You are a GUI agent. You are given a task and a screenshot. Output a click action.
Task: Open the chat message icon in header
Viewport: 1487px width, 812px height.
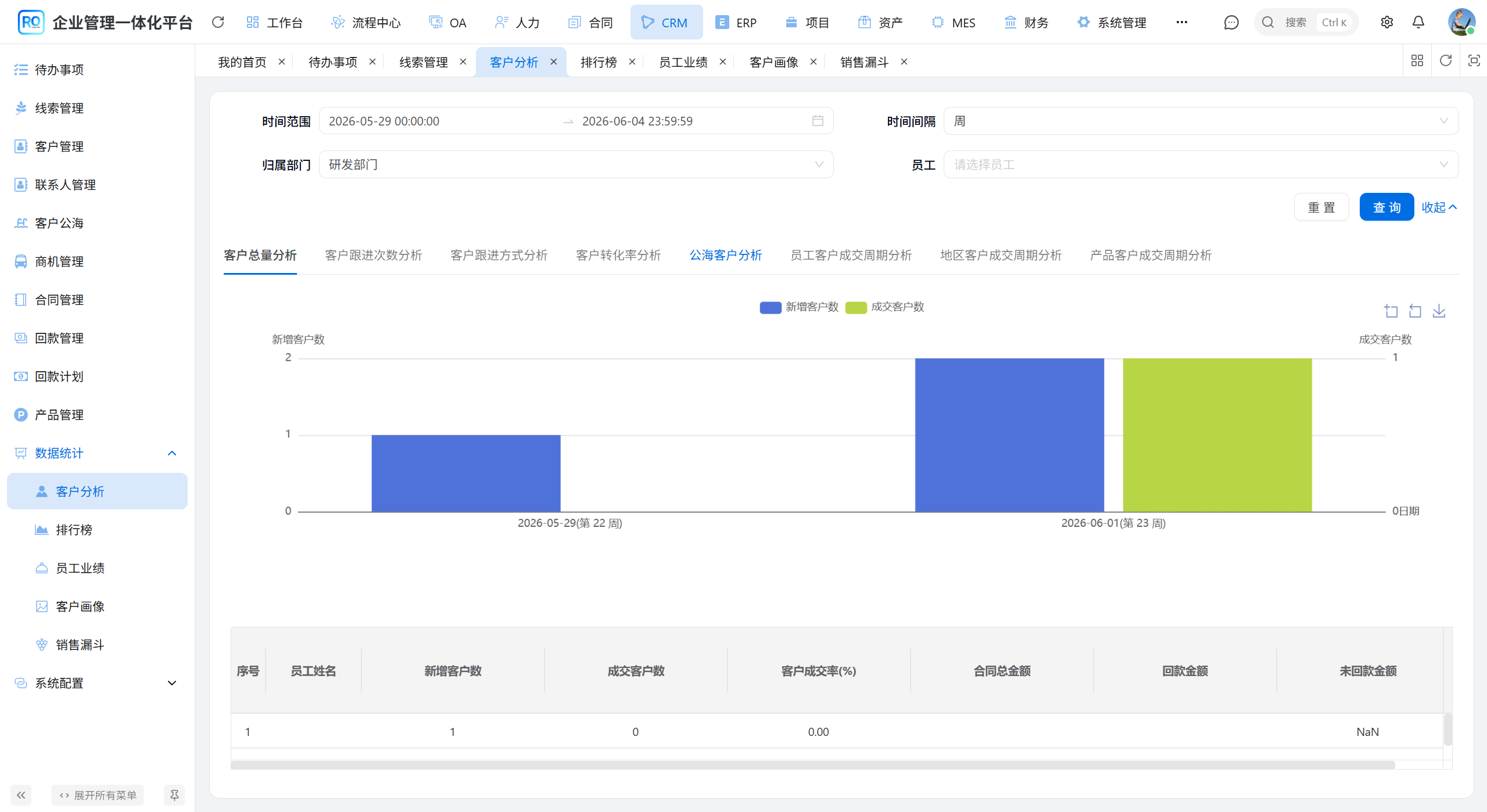[x=1231, y=23]
